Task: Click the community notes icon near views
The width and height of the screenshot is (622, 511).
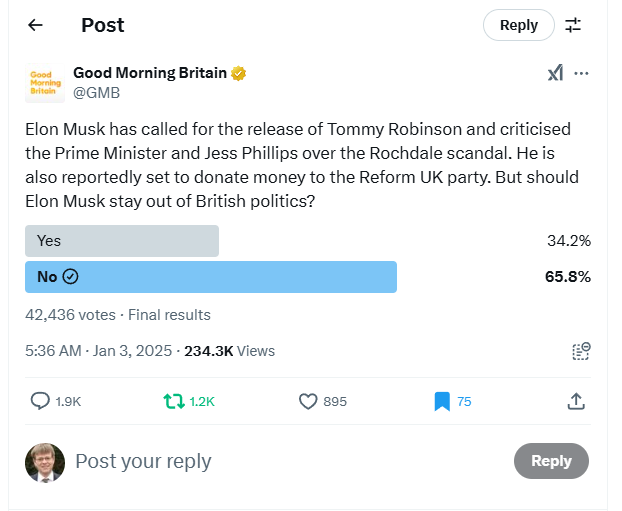Action: [x=581, y=351]
